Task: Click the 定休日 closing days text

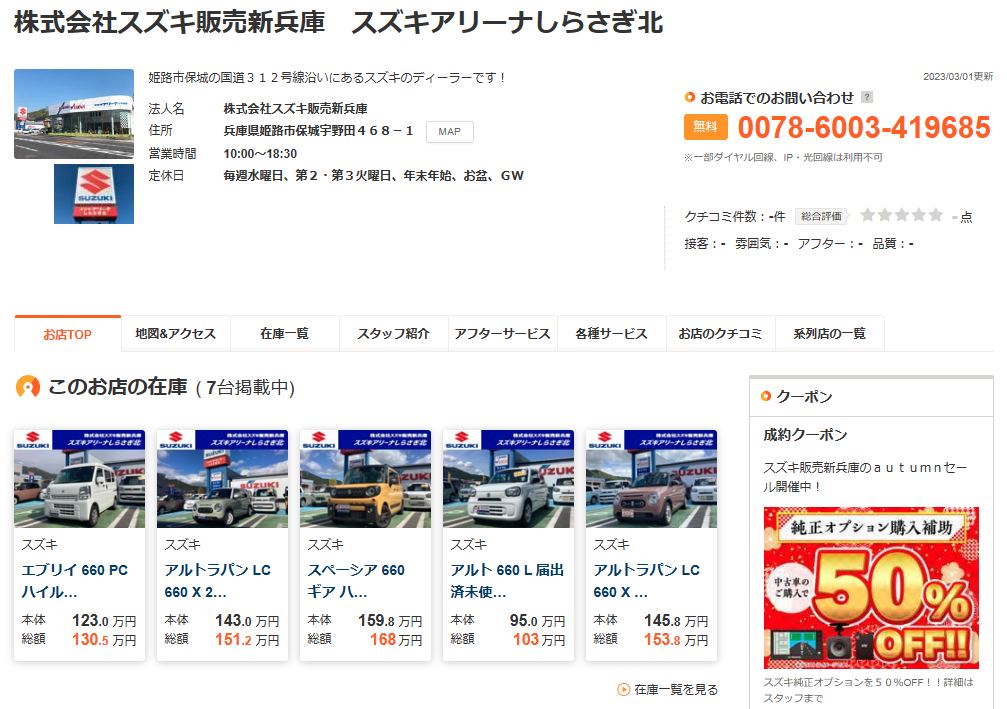Action: [x=374, y=175]
